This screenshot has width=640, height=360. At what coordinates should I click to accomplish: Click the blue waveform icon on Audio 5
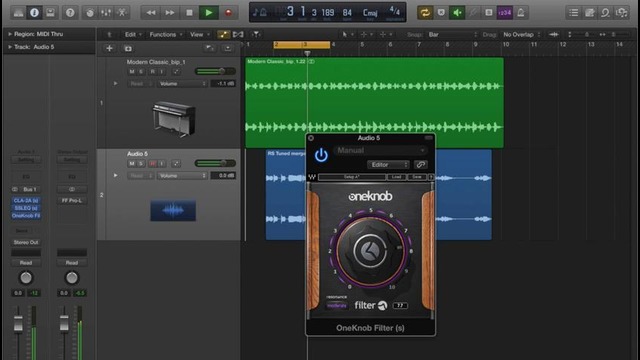(173, 210)
